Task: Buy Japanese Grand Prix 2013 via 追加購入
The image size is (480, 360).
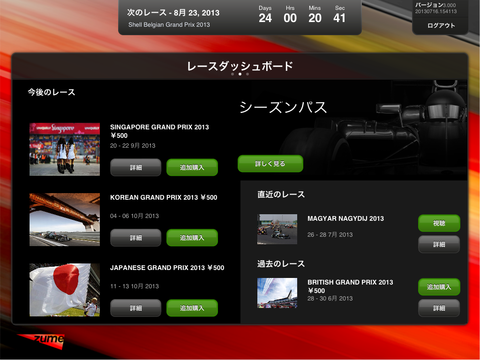Action: point(192,308)
